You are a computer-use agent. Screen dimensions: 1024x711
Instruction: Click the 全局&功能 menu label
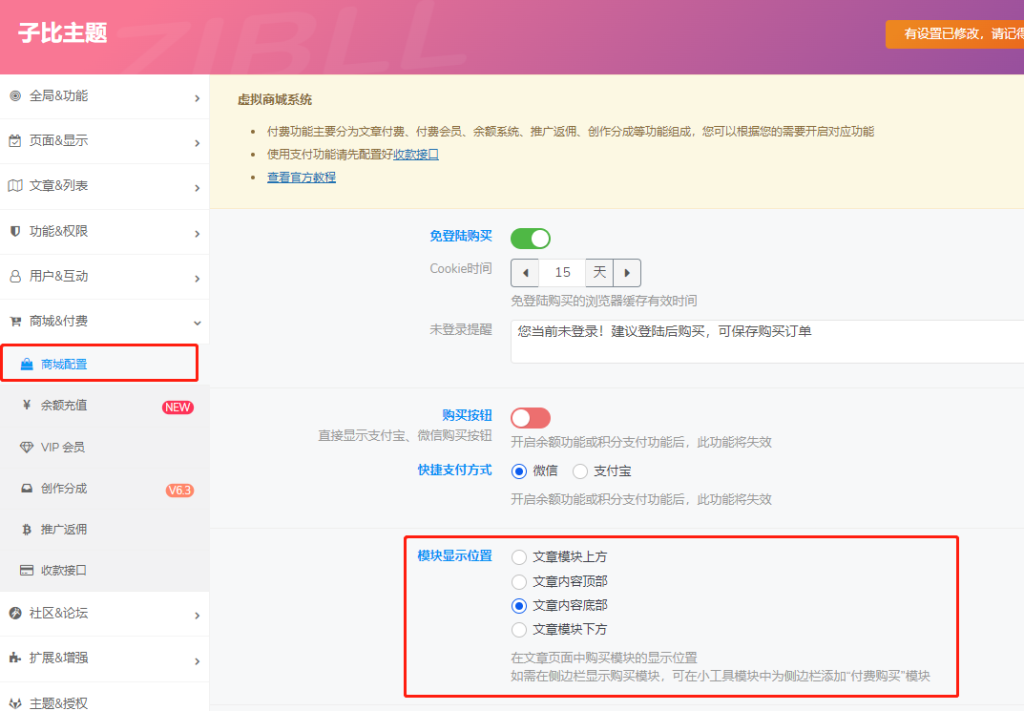(x=59, y=96)
